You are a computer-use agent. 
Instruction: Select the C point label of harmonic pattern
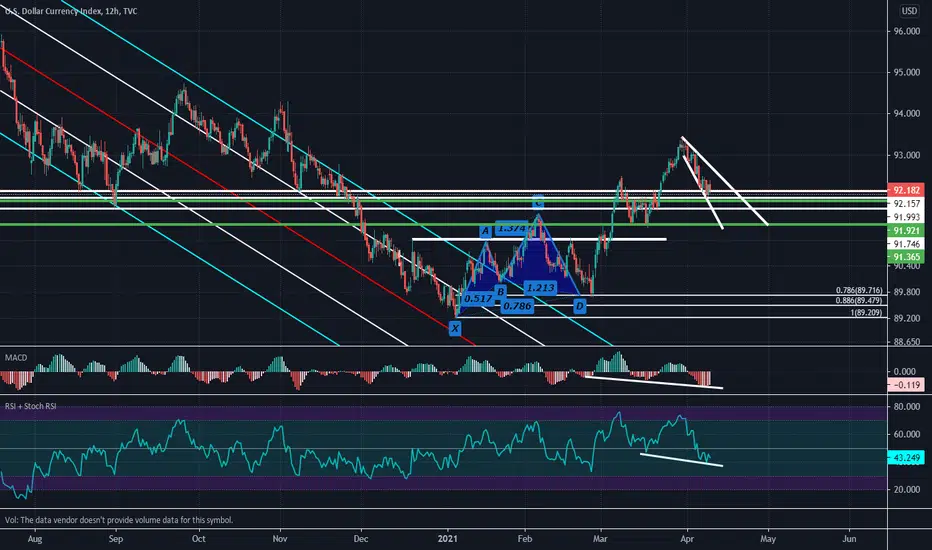538,202
